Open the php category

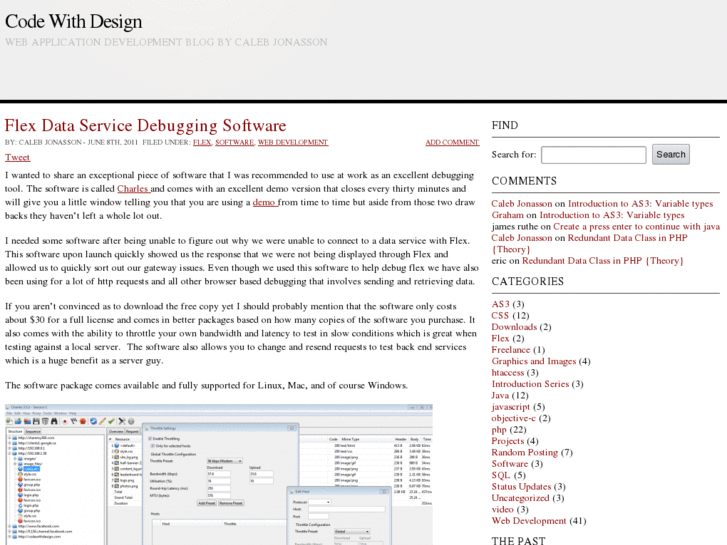click(499, 430)
